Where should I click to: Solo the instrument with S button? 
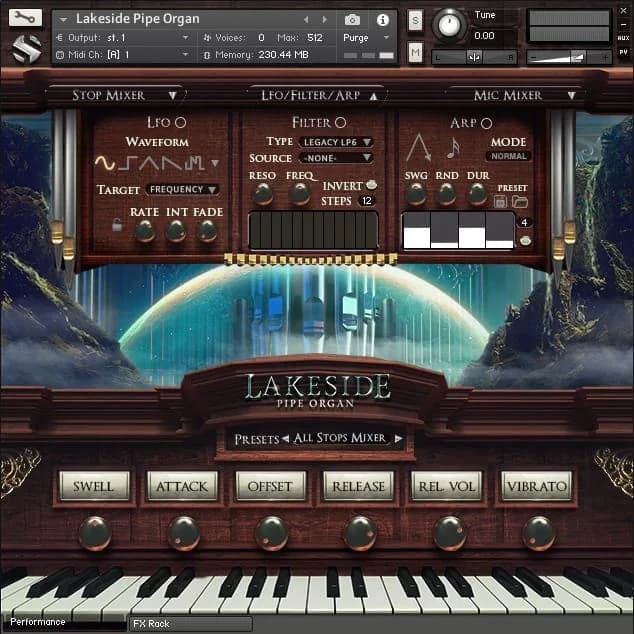point(415,20)
